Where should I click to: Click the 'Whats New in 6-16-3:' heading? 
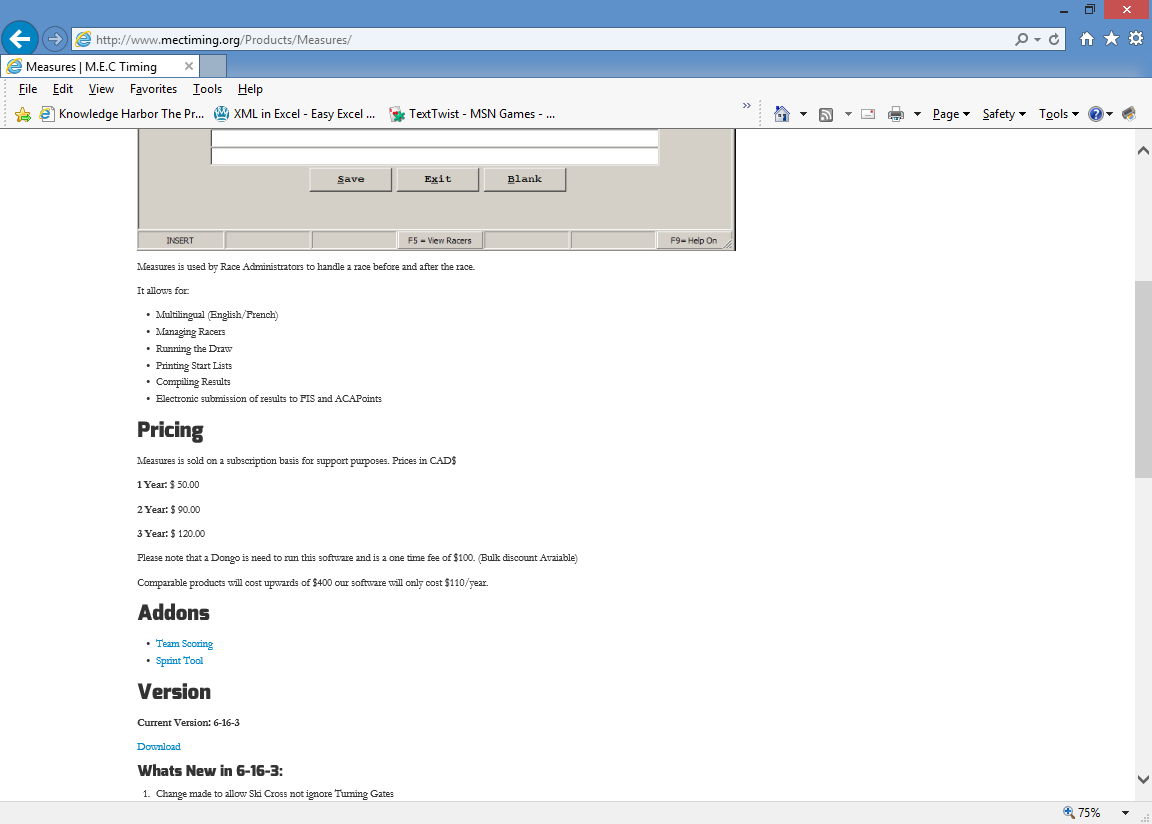pos(210,770)
